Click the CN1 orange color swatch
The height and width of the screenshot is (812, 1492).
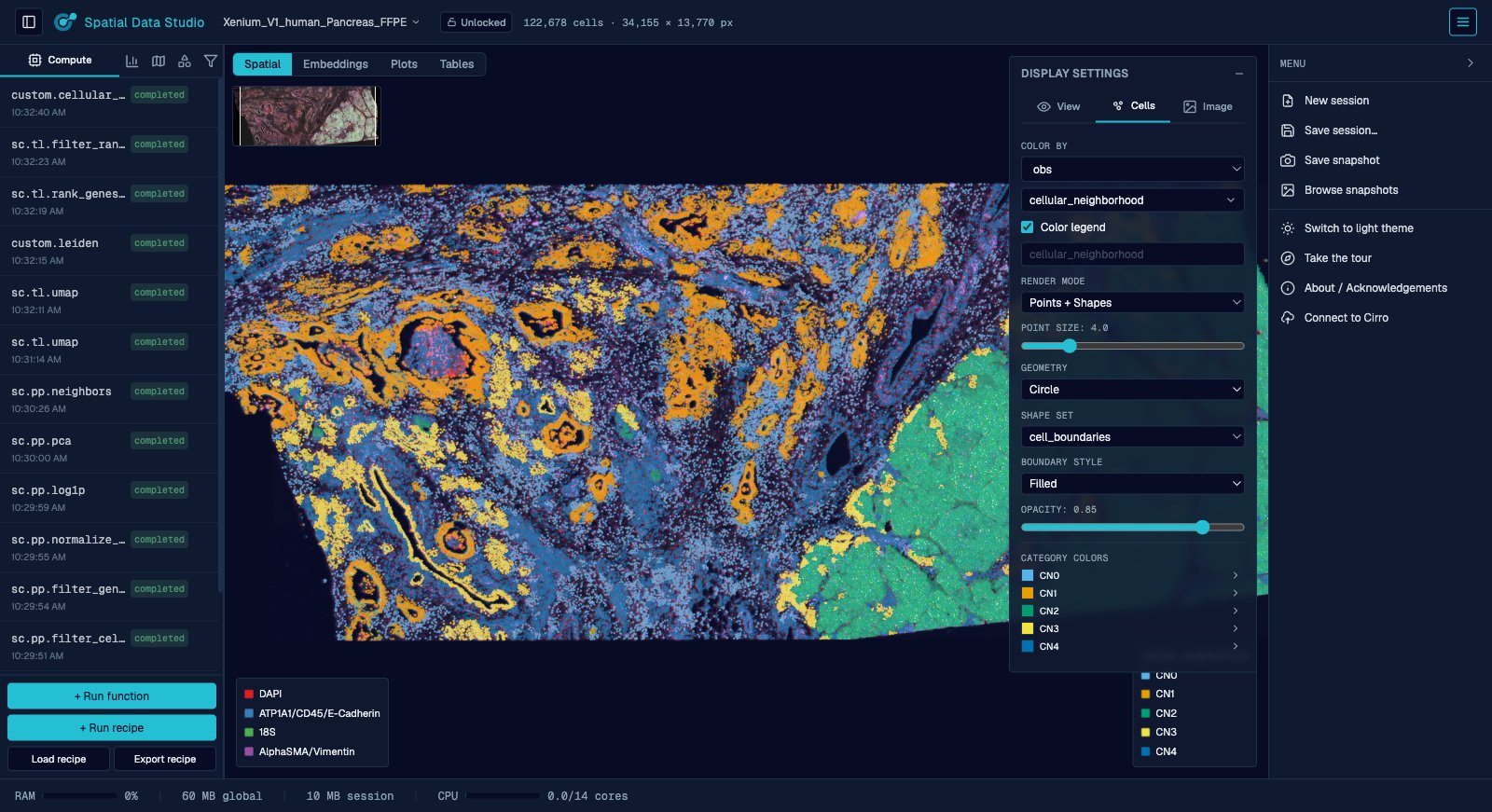click(x=1028, y=593)
